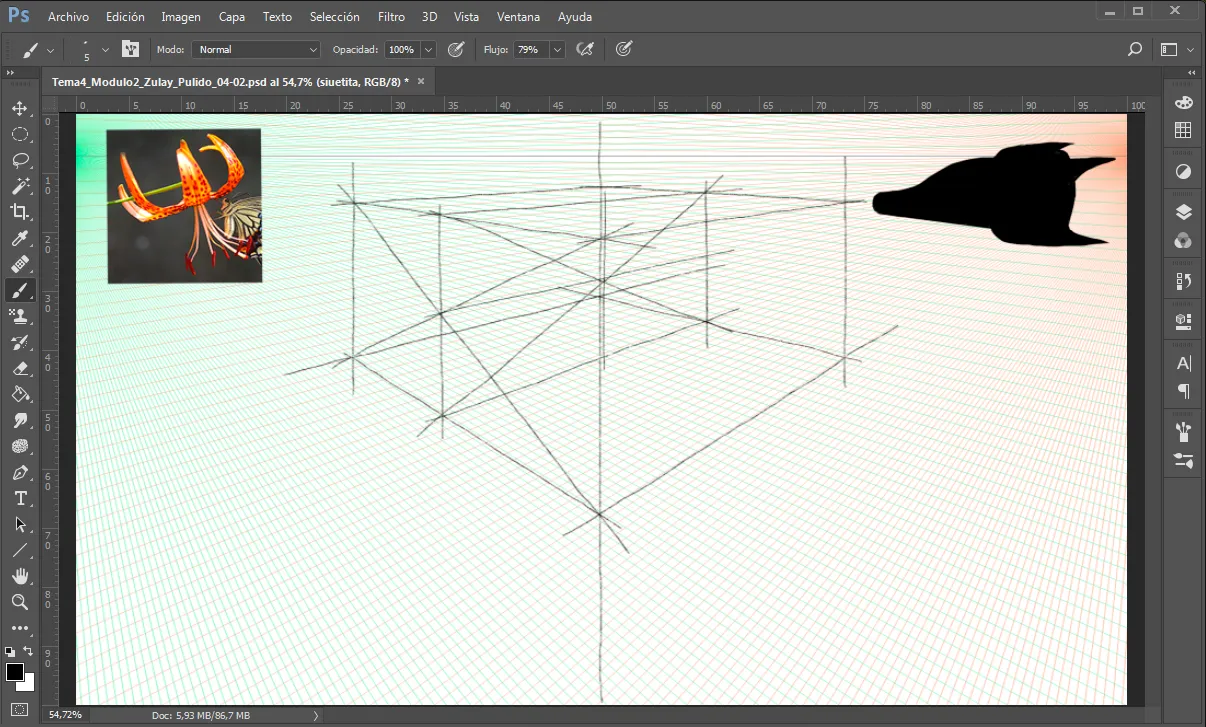Open the Channels panel icon
This screenshot has height=727, width=1206.
[x=1183, y=240]
